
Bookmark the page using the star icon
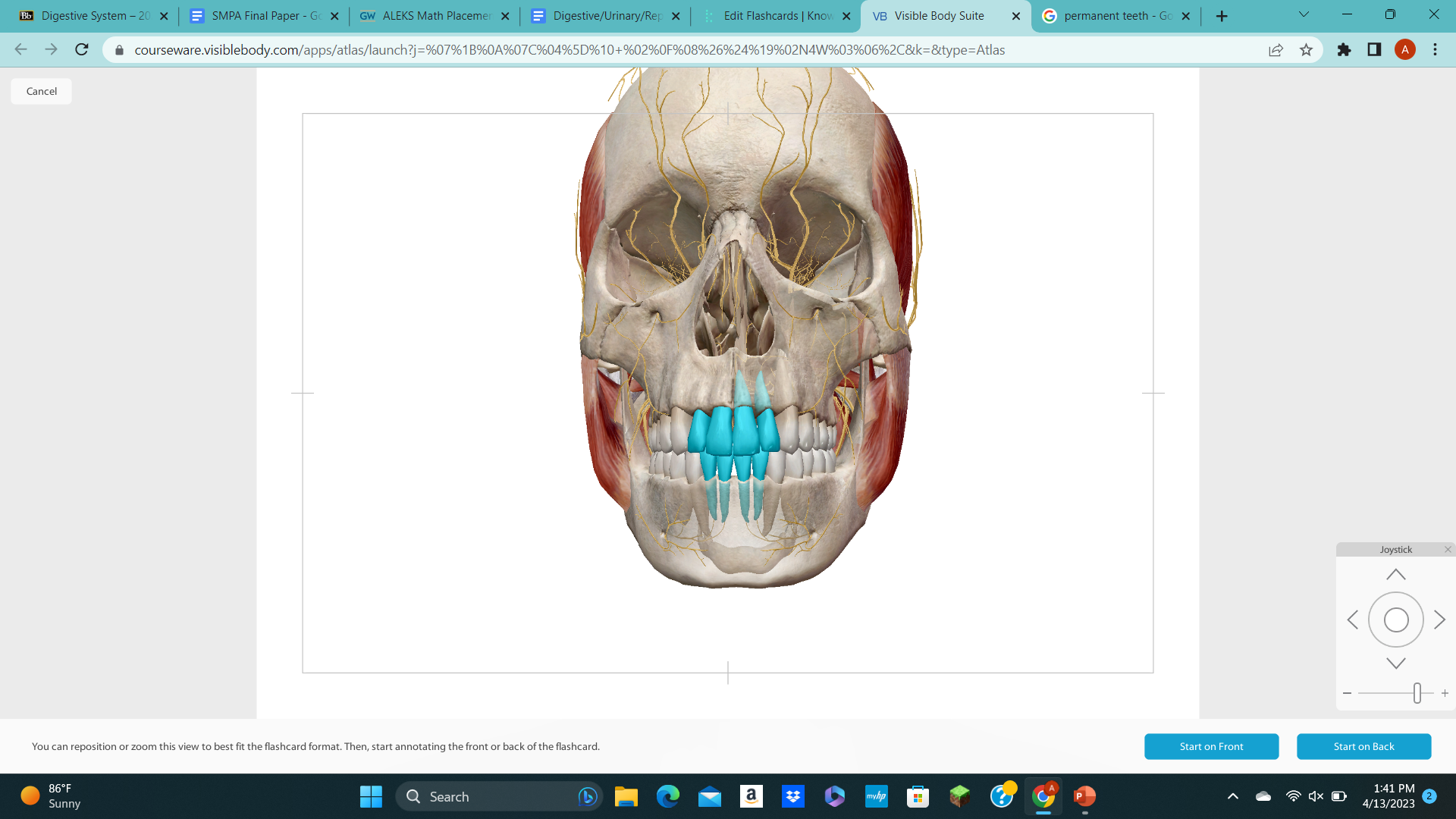[1306, 50]
